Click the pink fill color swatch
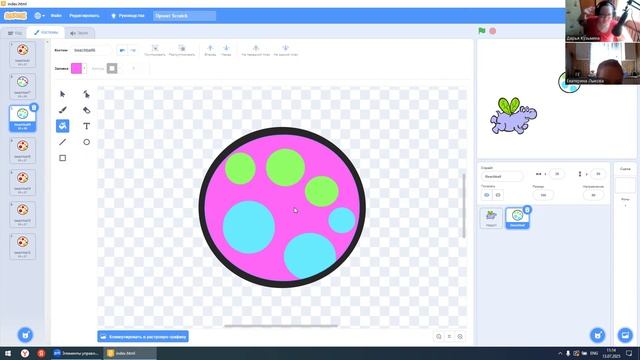Viewport: 640px width, 360px height. click(76, 68)
